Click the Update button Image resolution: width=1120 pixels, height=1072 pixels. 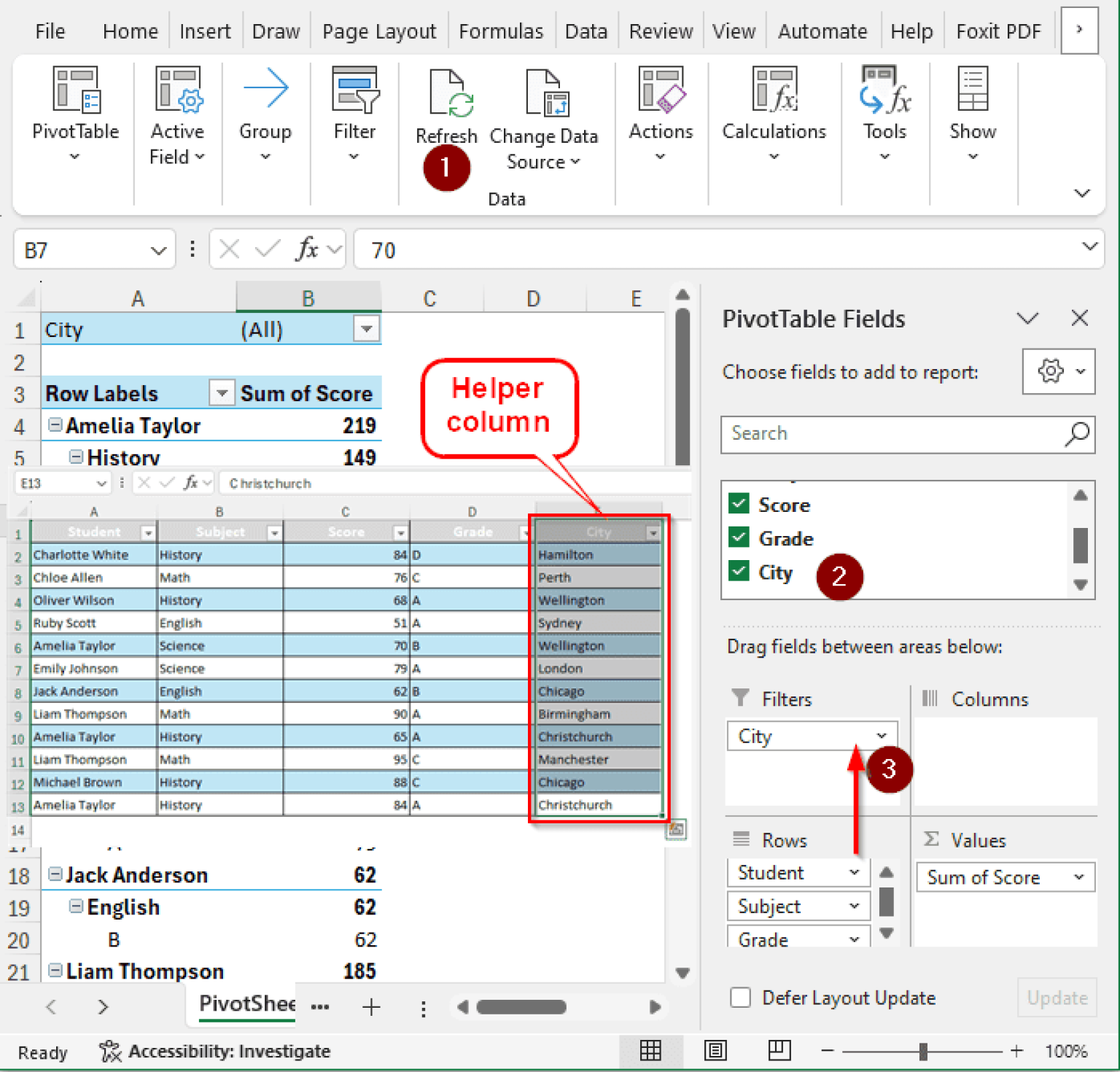(x=1057, y=997)
